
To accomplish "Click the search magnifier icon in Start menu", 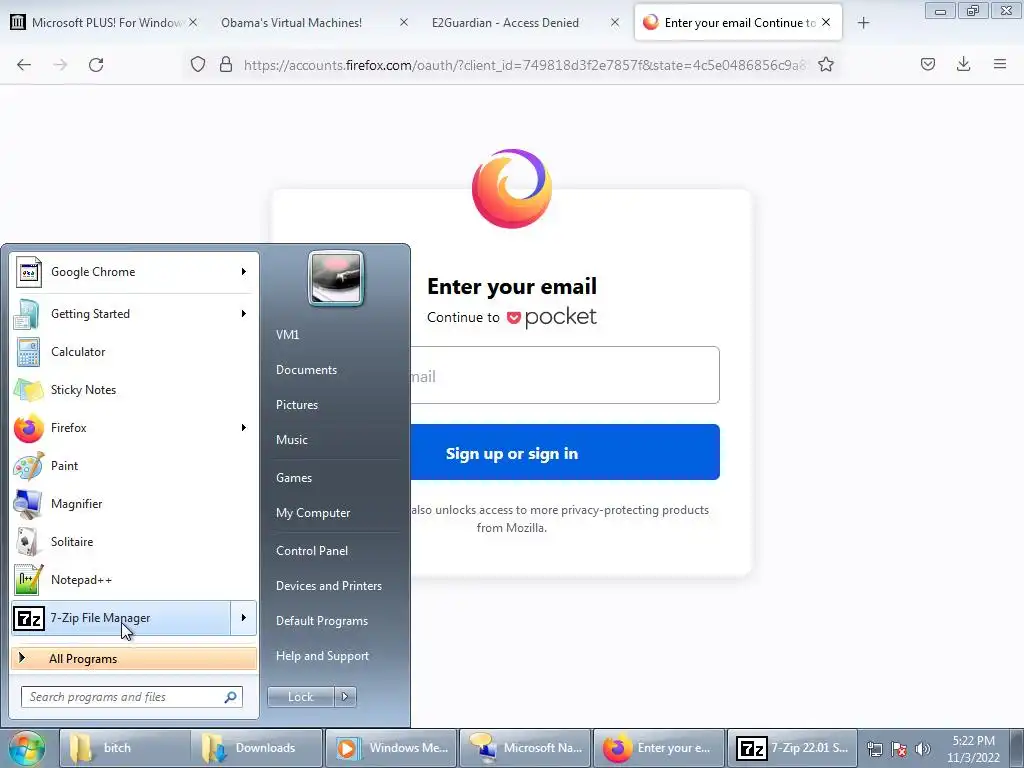I will coord(231,697).
